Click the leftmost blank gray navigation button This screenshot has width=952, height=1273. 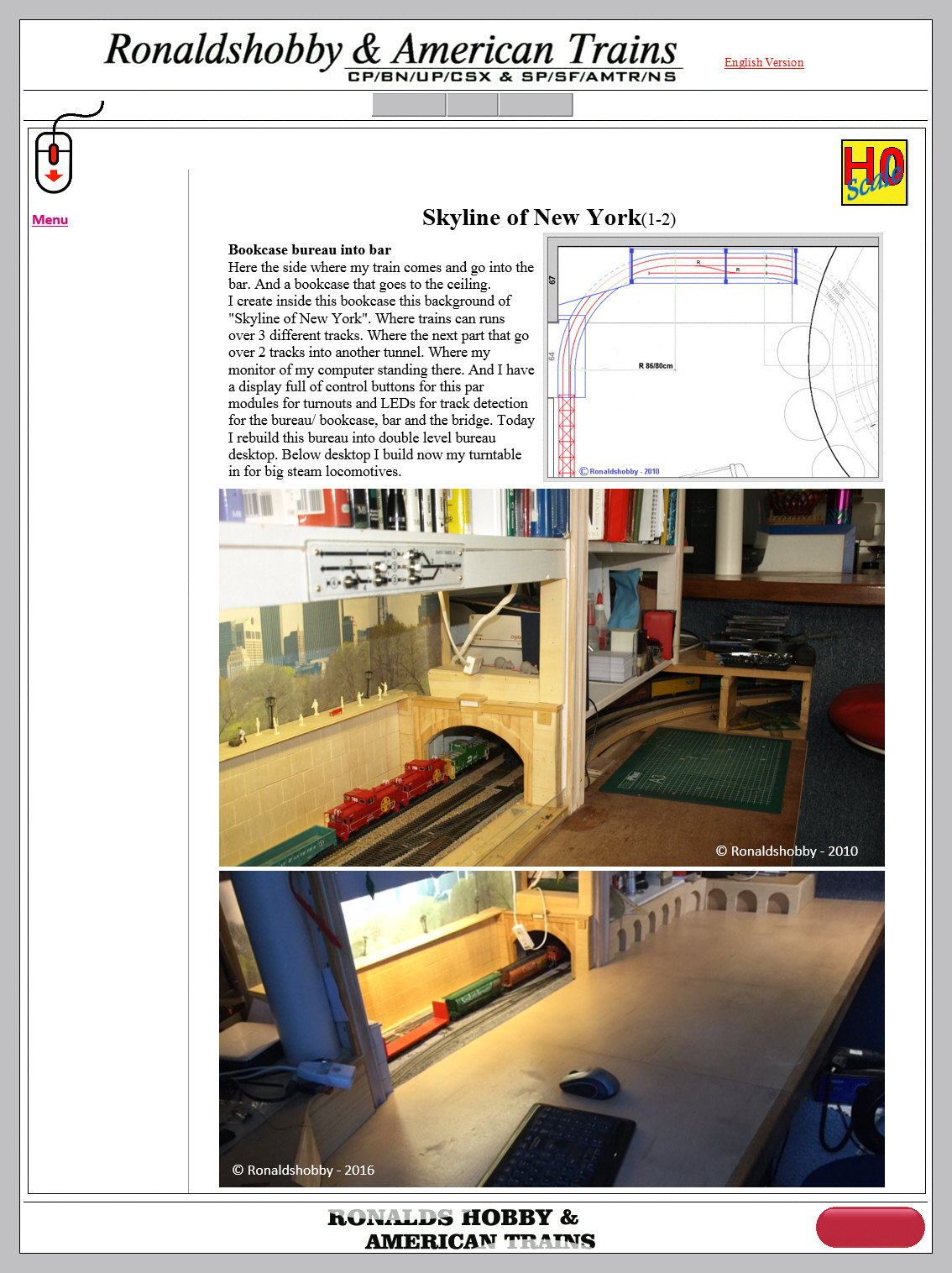point(409,105)
